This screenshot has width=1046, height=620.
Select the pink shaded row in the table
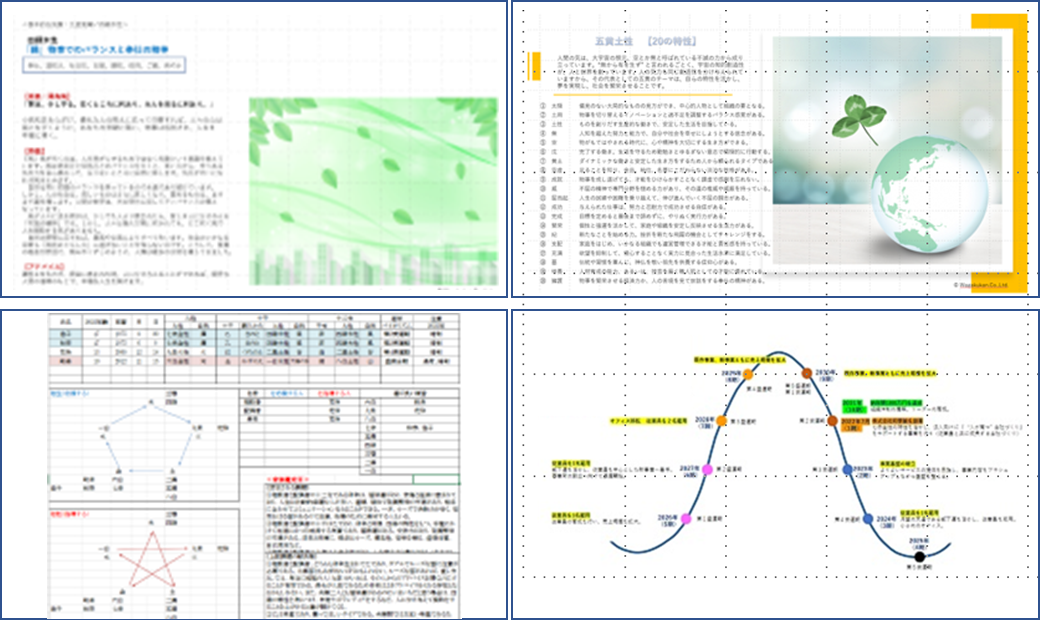click(253, 361)
